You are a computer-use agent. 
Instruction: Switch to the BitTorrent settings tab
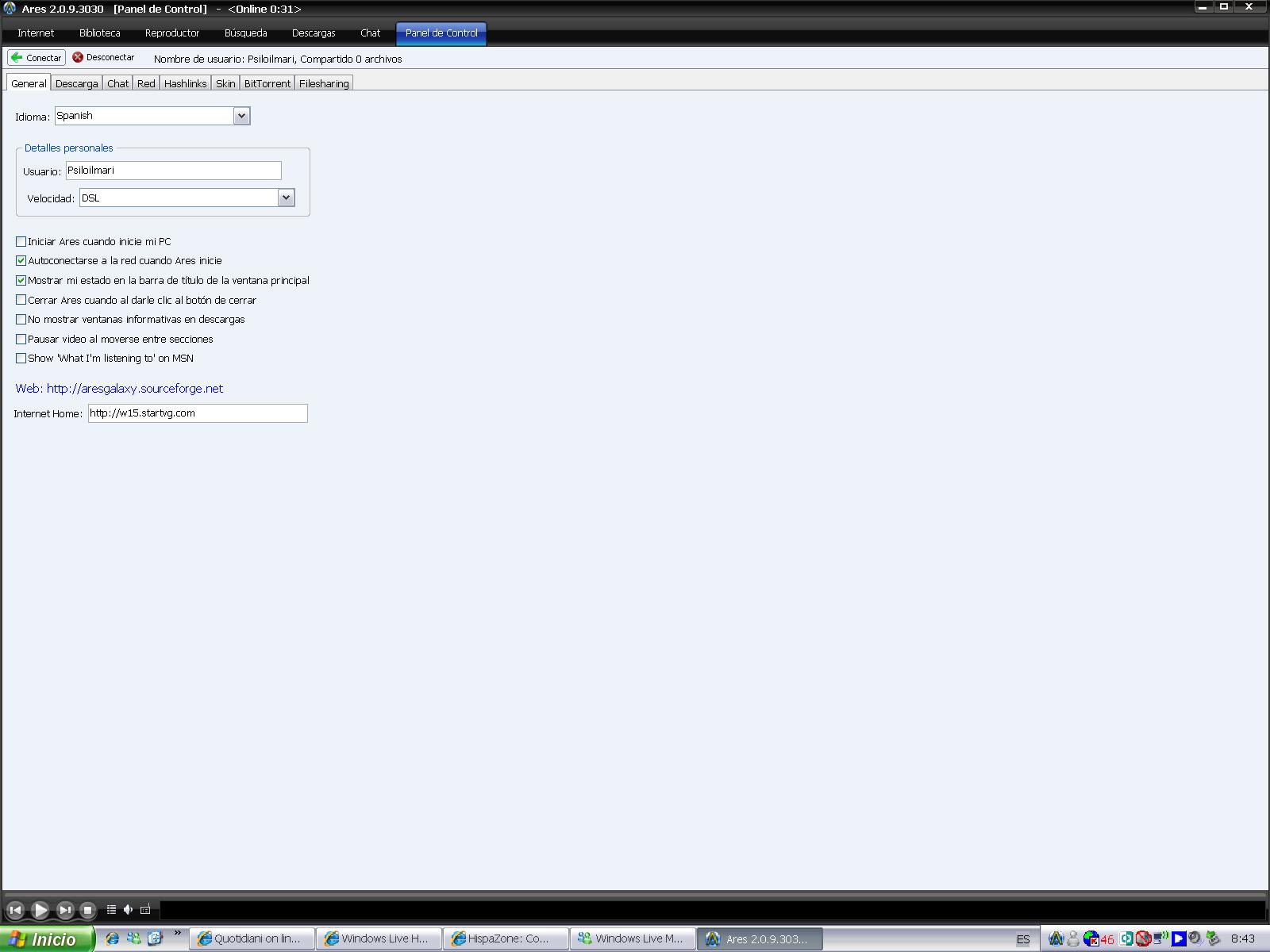pos(267,83)
